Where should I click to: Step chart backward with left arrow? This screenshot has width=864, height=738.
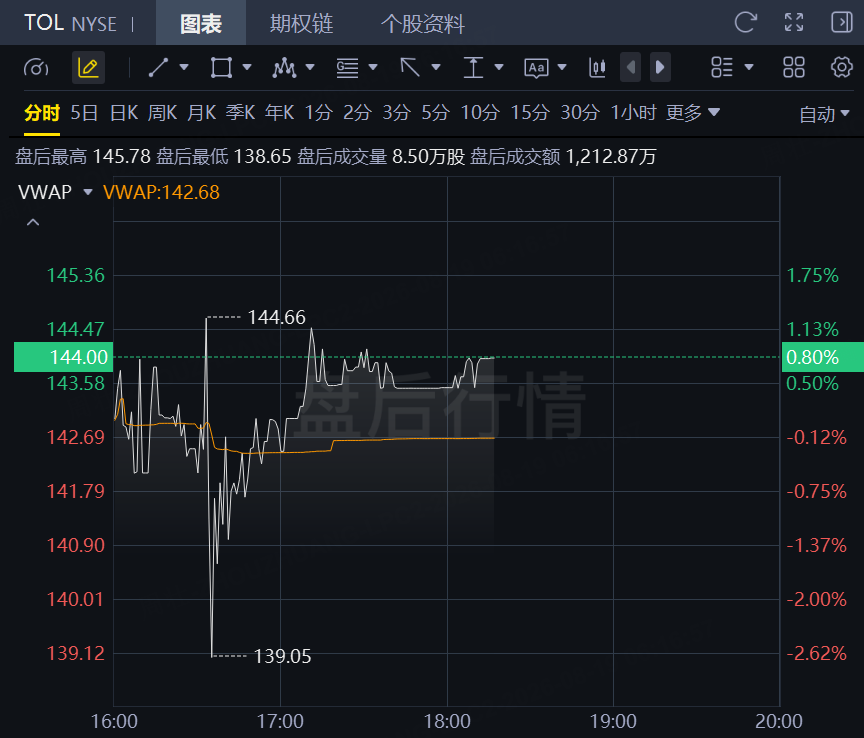coord(630,67)
